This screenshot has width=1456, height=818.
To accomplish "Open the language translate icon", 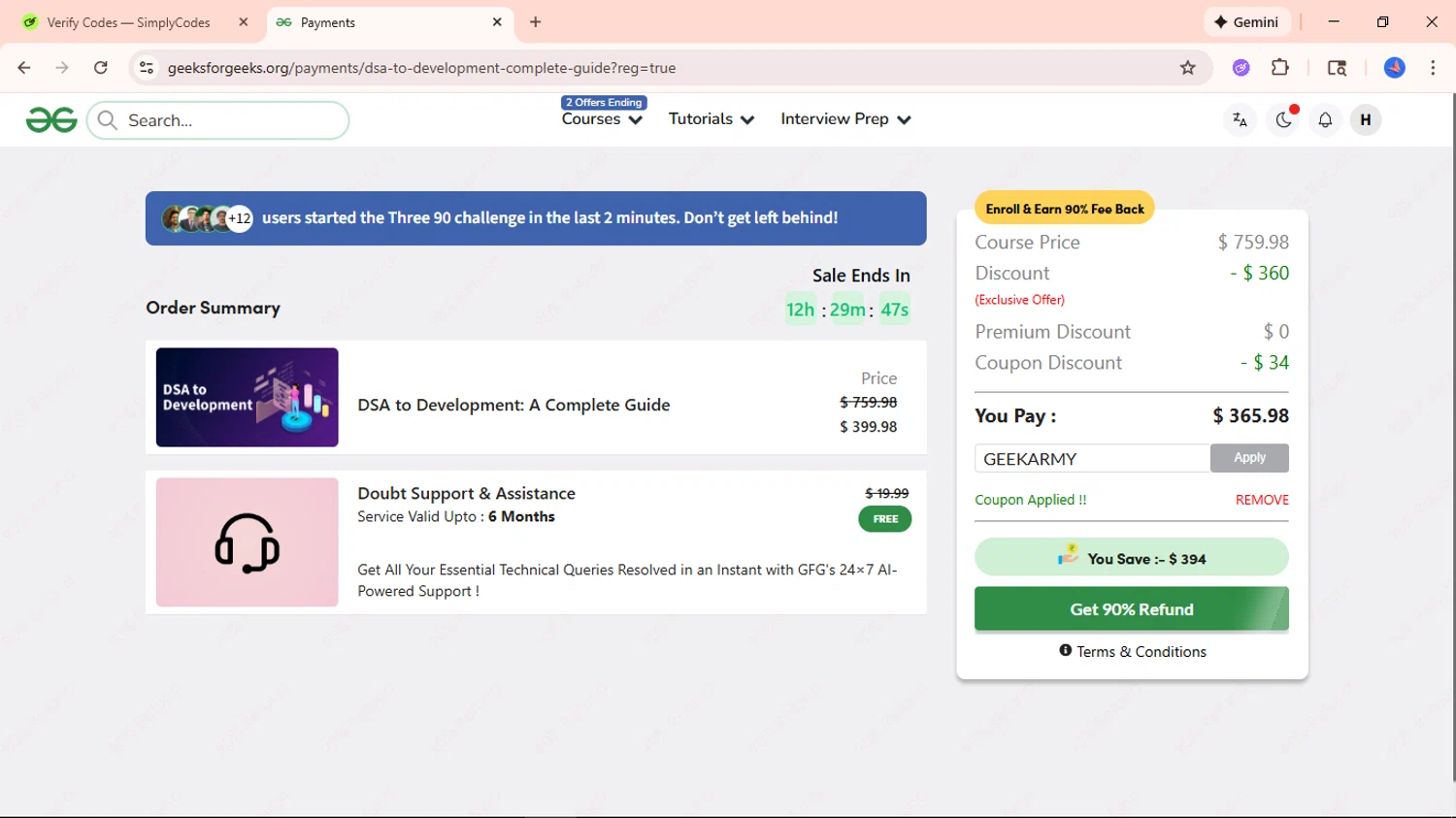I will (x=1240, y=120).
